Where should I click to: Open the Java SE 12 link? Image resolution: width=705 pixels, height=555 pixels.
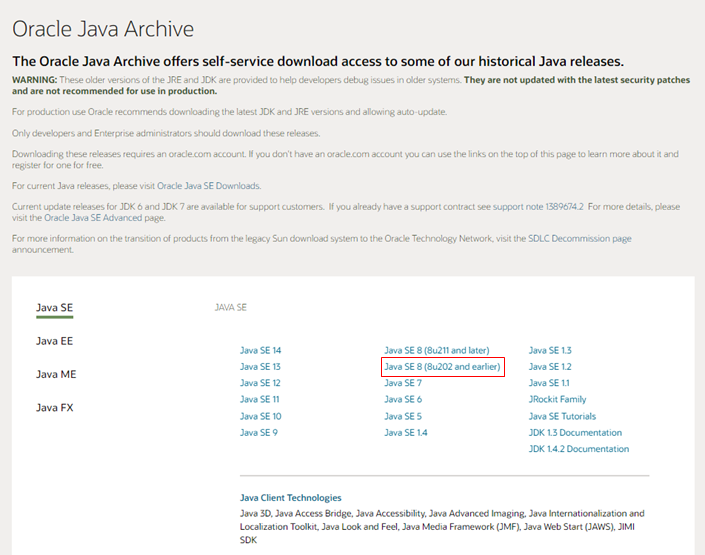click(260, 383)
